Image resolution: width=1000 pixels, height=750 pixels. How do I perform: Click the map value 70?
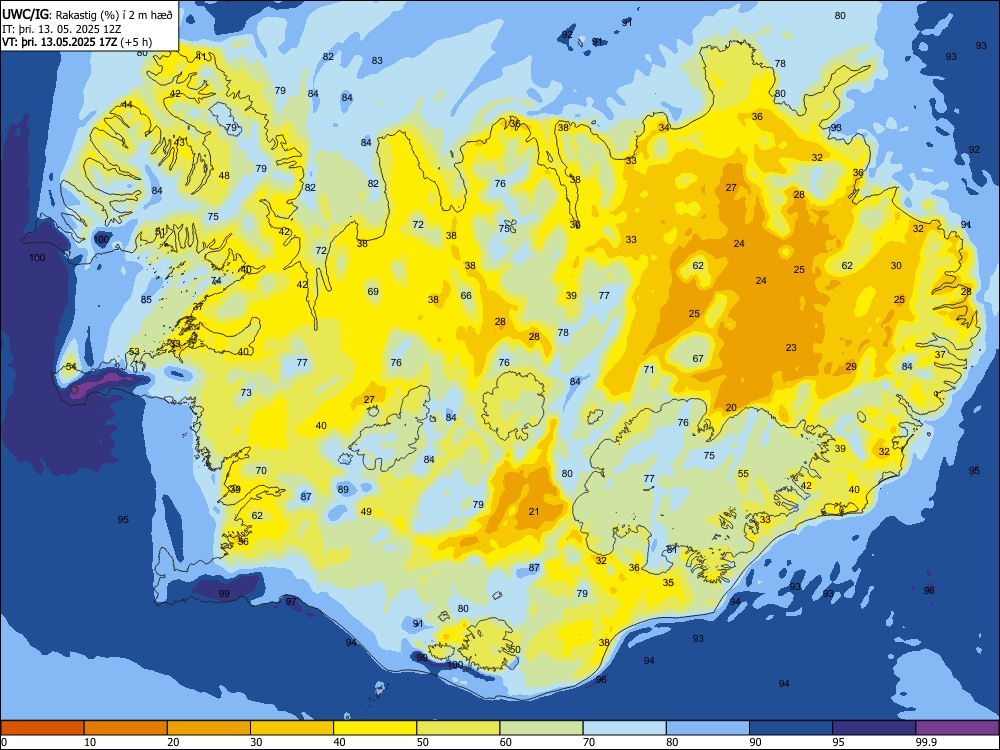click(x=261, y=470)
